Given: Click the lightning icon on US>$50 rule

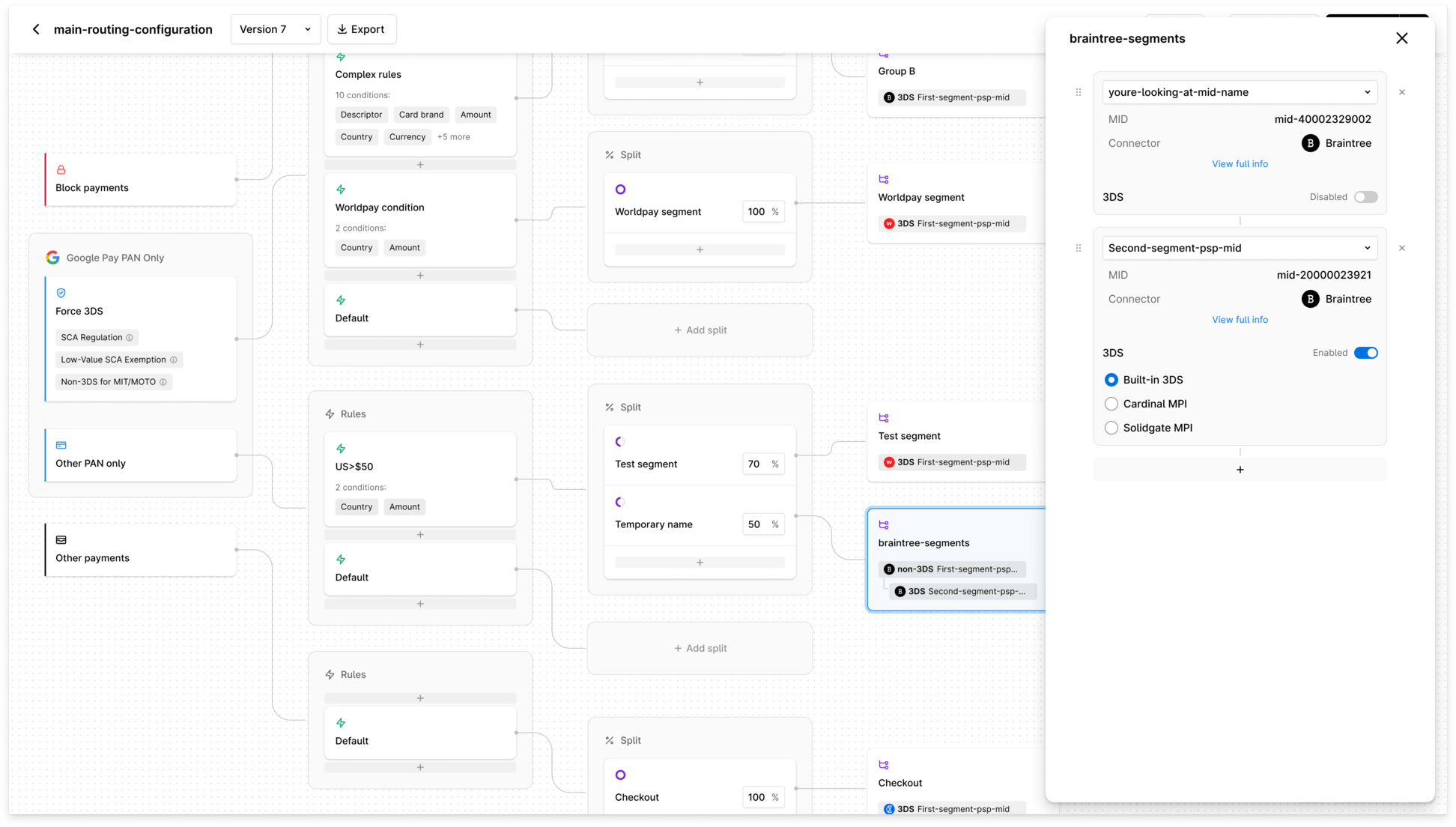Looking at the screenshot, I should click(x=342, y=448).
